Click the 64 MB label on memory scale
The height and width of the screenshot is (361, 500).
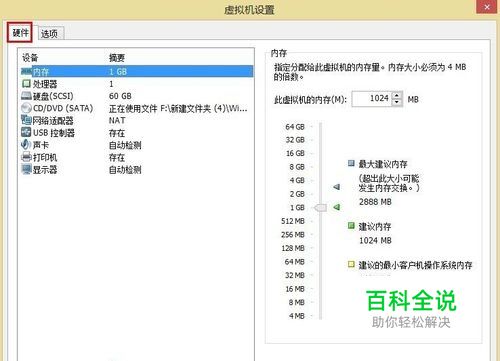(x=295, y=262)
